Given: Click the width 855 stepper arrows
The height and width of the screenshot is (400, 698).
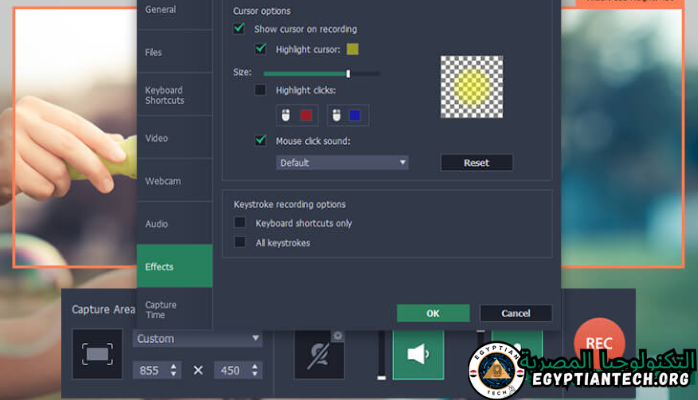Looking at the screenshot, I should click(x=175, y=370).
